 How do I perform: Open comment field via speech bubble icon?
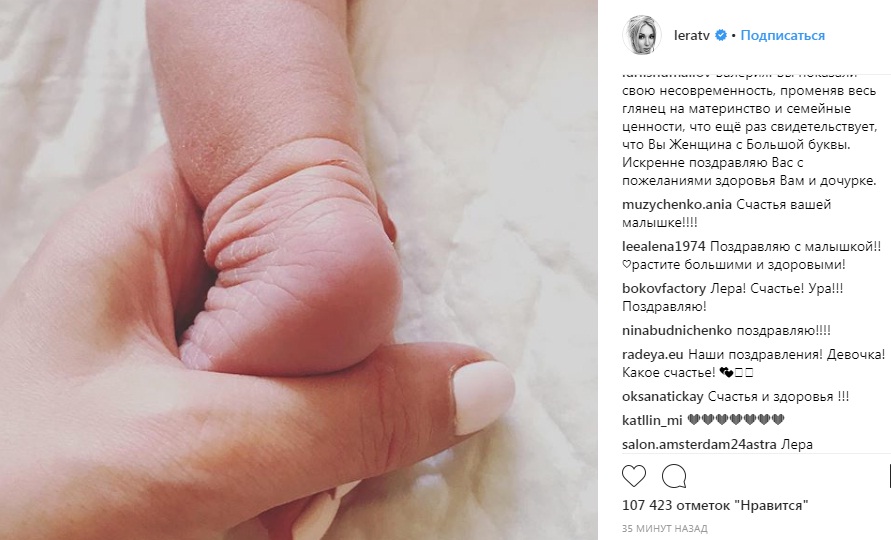pos(674,476)
